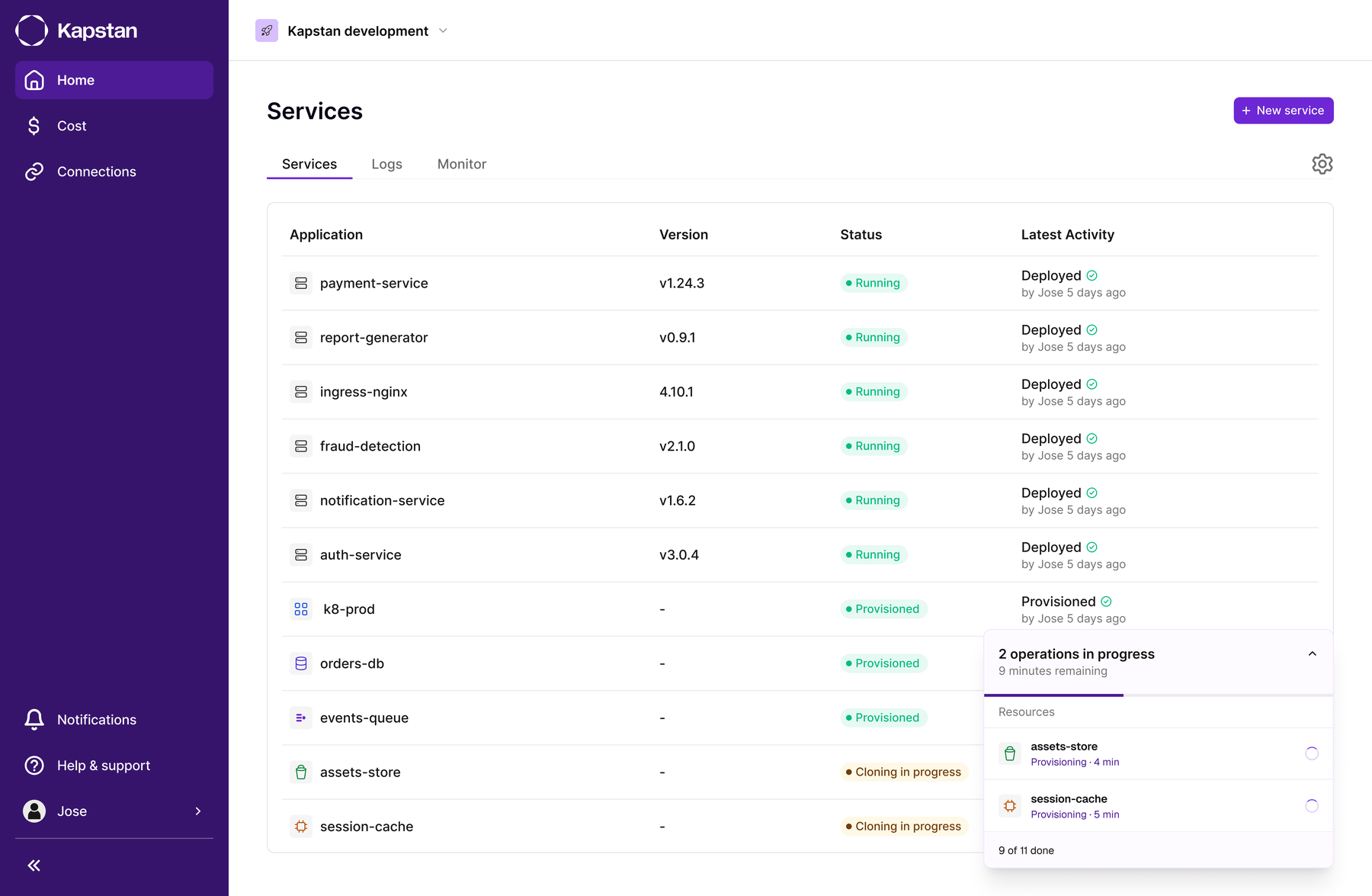Click the operations progress bar
1372x896 pixels.
tap(1159, 695)
